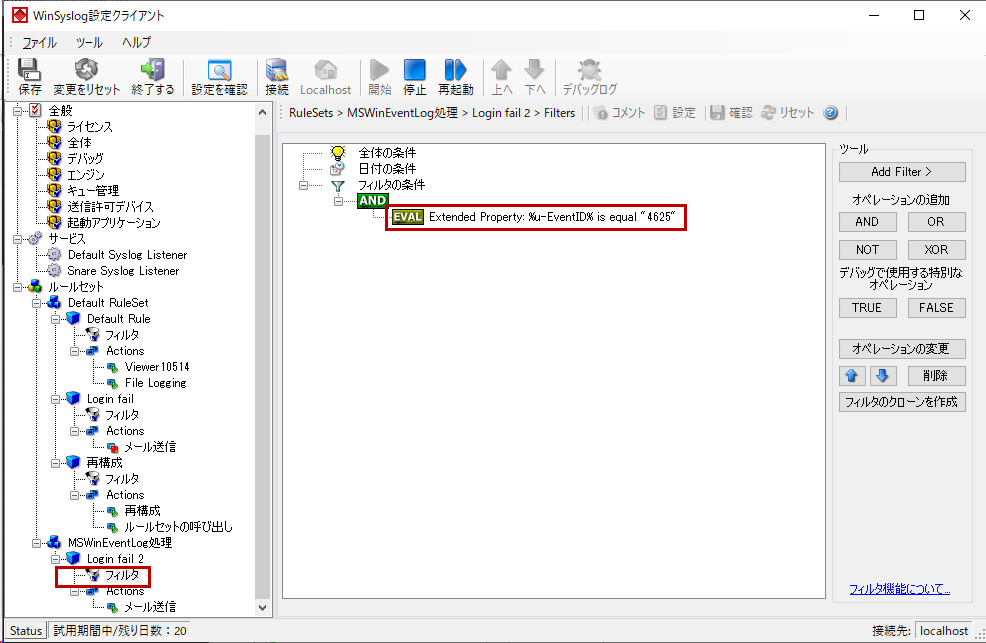Viewport: 986px width, 643px height.
Task: Select the EVAL Extended Property EventID filter
Action: coord(534,217)
